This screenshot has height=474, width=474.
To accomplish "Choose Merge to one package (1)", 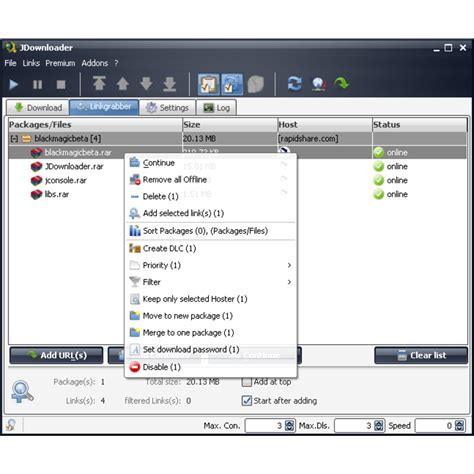I will point(211,333).
